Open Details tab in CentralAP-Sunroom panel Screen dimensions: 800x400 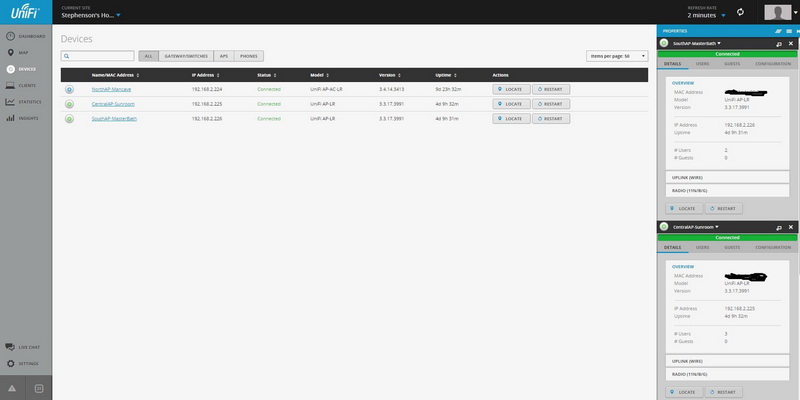click(672, 247)
